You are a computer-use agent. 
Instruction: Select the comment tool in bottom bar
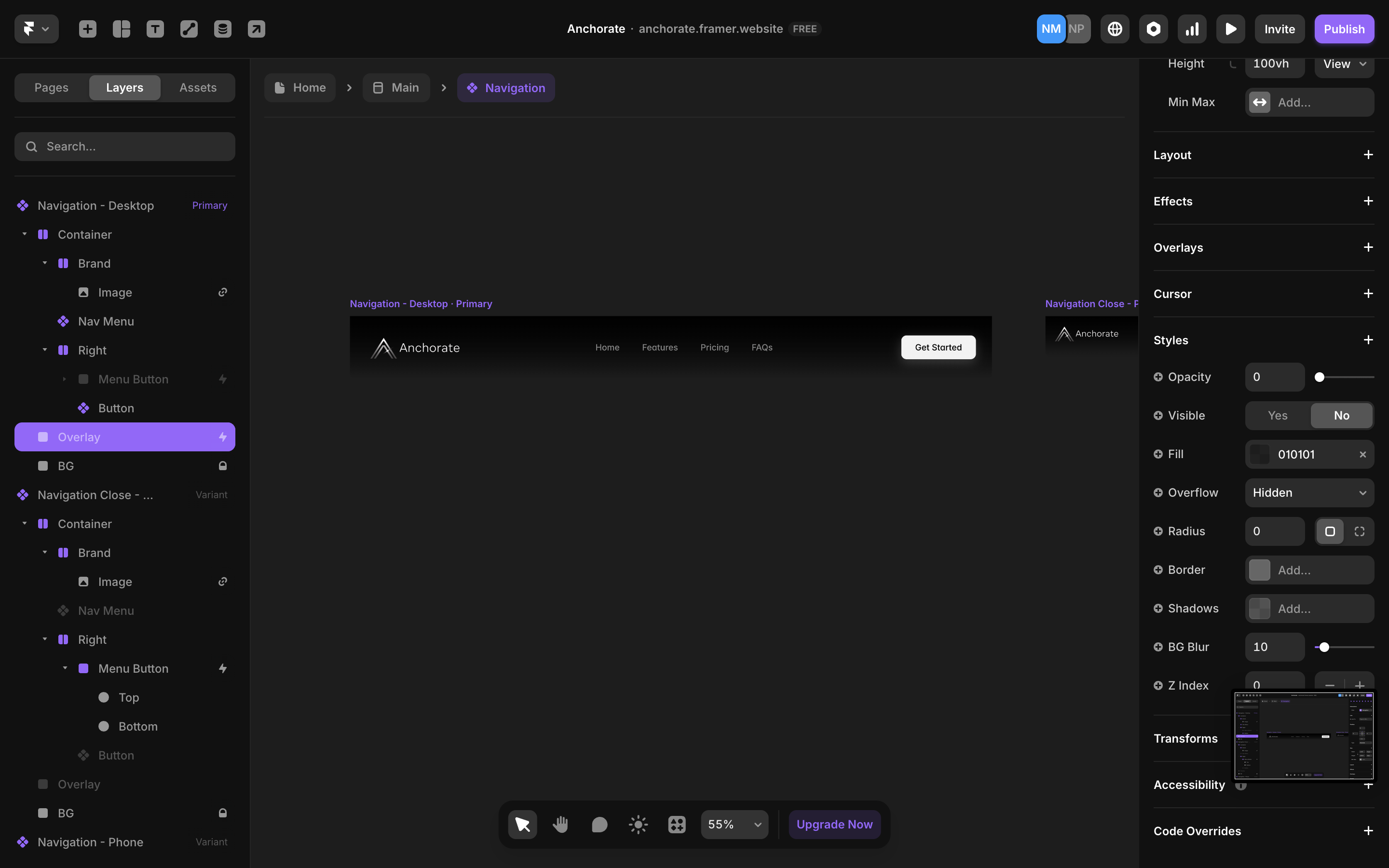599,825
